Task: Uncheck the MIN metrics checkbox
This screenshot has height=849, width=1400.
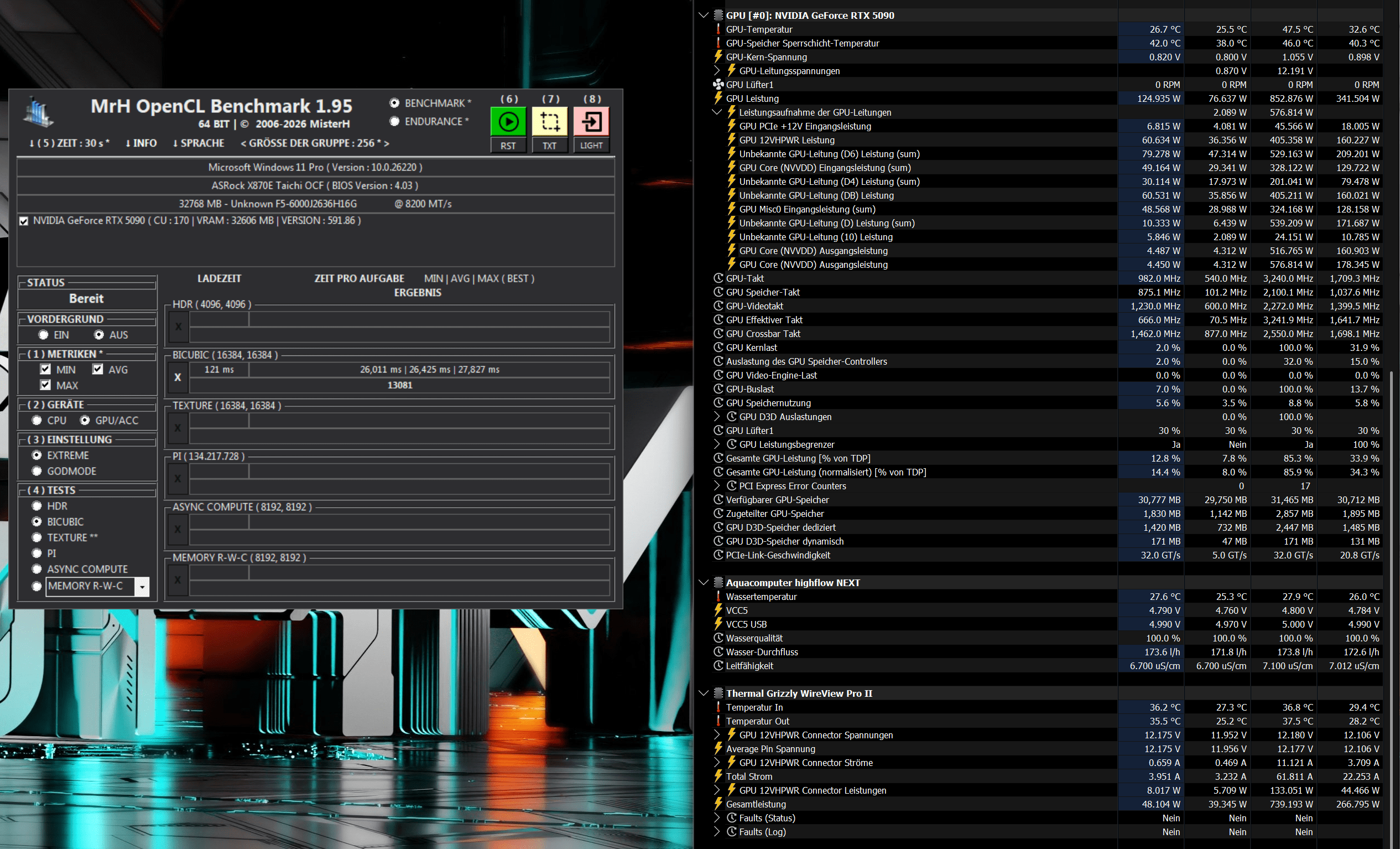Action: click(46, 369)
